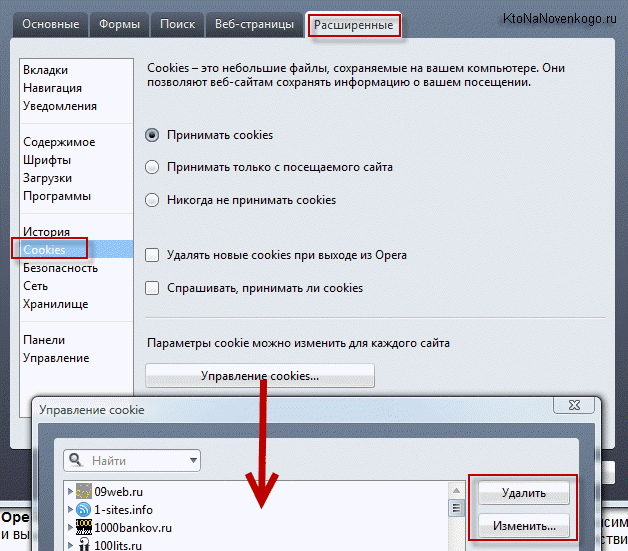This screenshot has width=628, height=551.
Task: Click the cookie list scrollbar thumb
Action: tap(456, 509)
